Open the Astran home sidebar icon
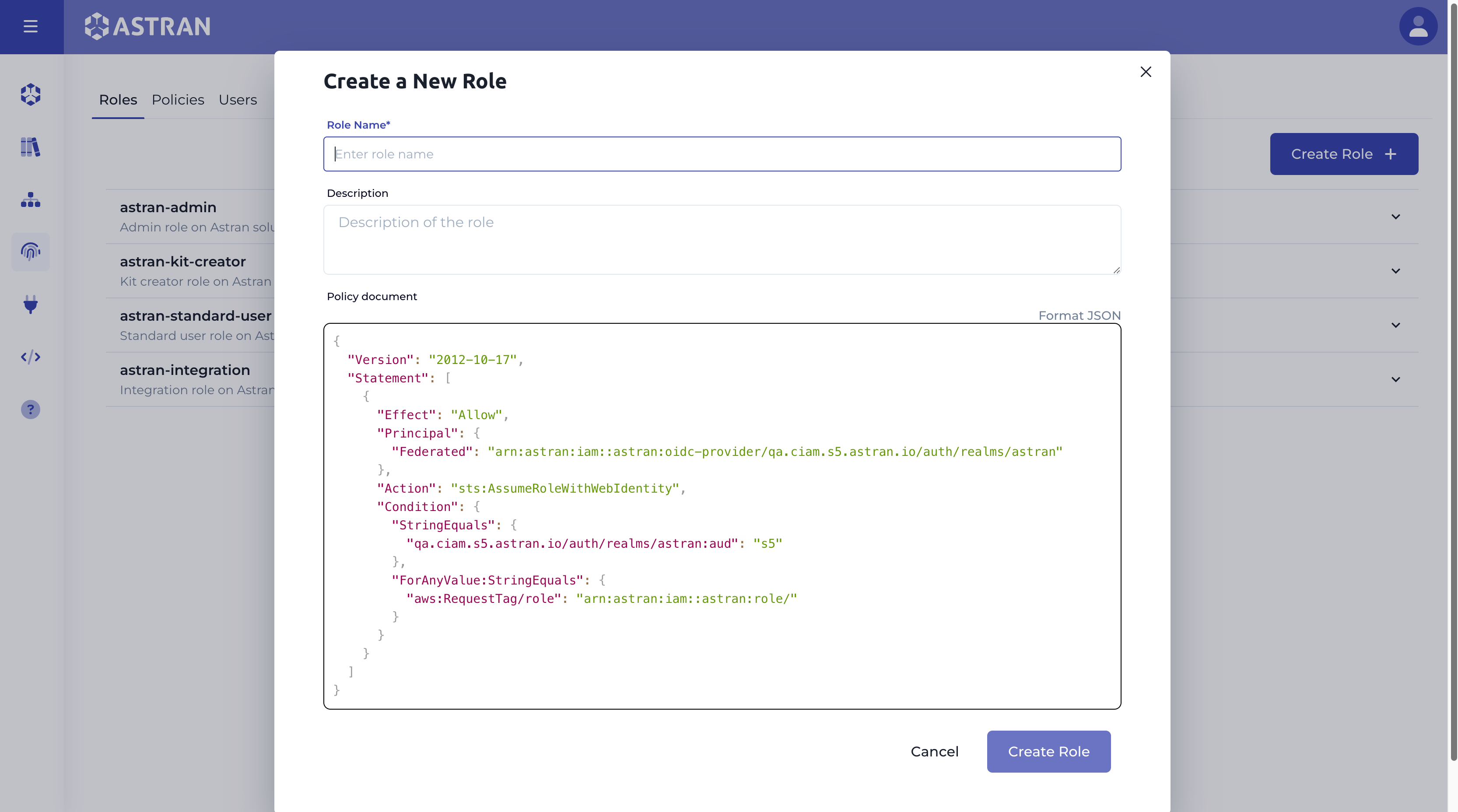The width and height of the screenshot is (1458, 812). coord(31,94)
